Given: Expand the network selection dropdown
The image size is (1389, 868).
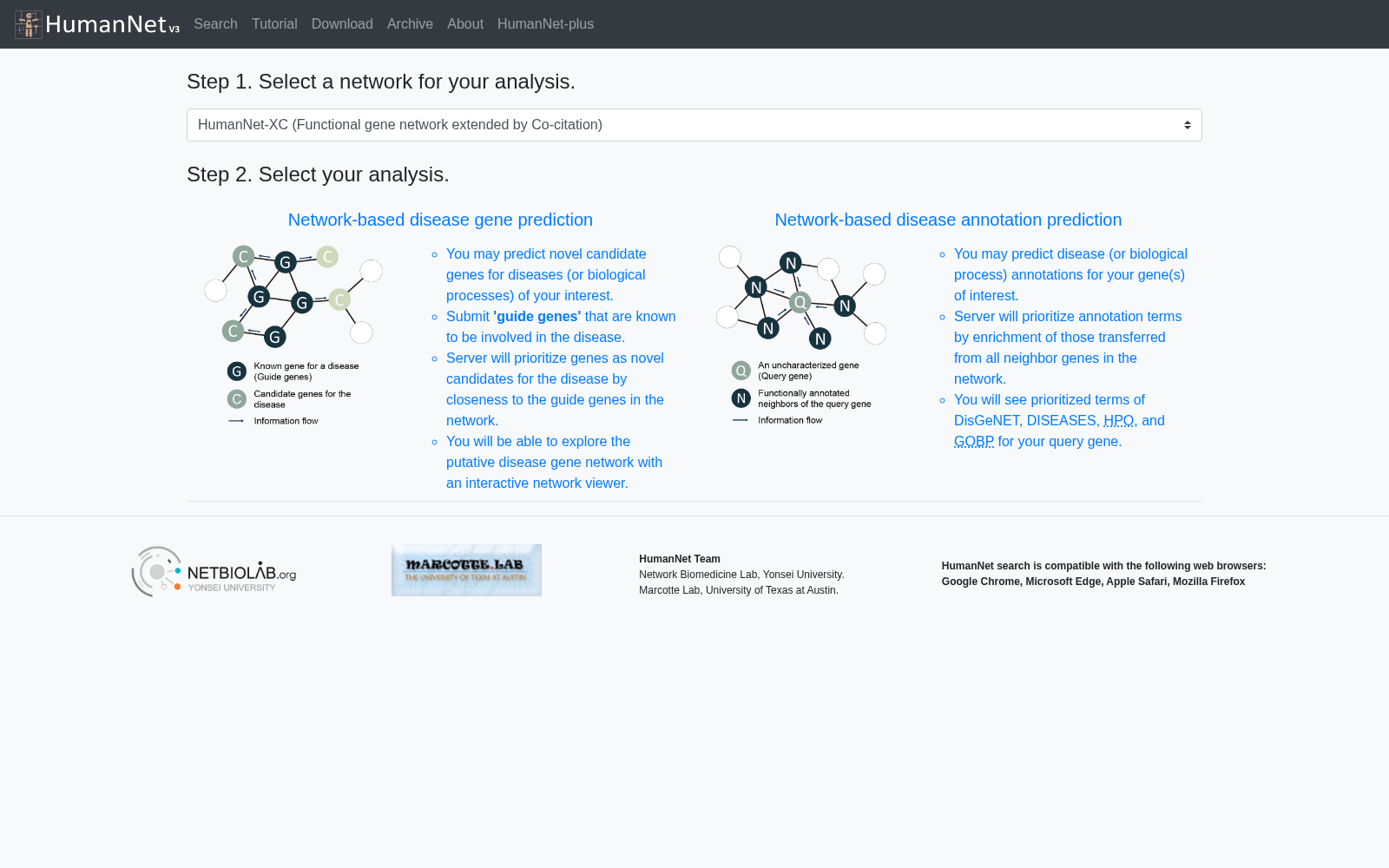Looking at the screenshot, I should 694,125.
